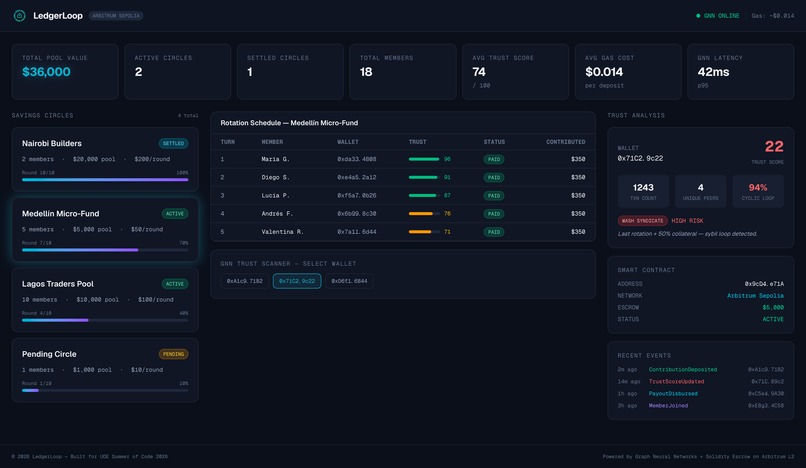Open the Nairobi Builders savings circle
Image resolution: width=806 pixels, height=468 pixels.
point(105,159)
